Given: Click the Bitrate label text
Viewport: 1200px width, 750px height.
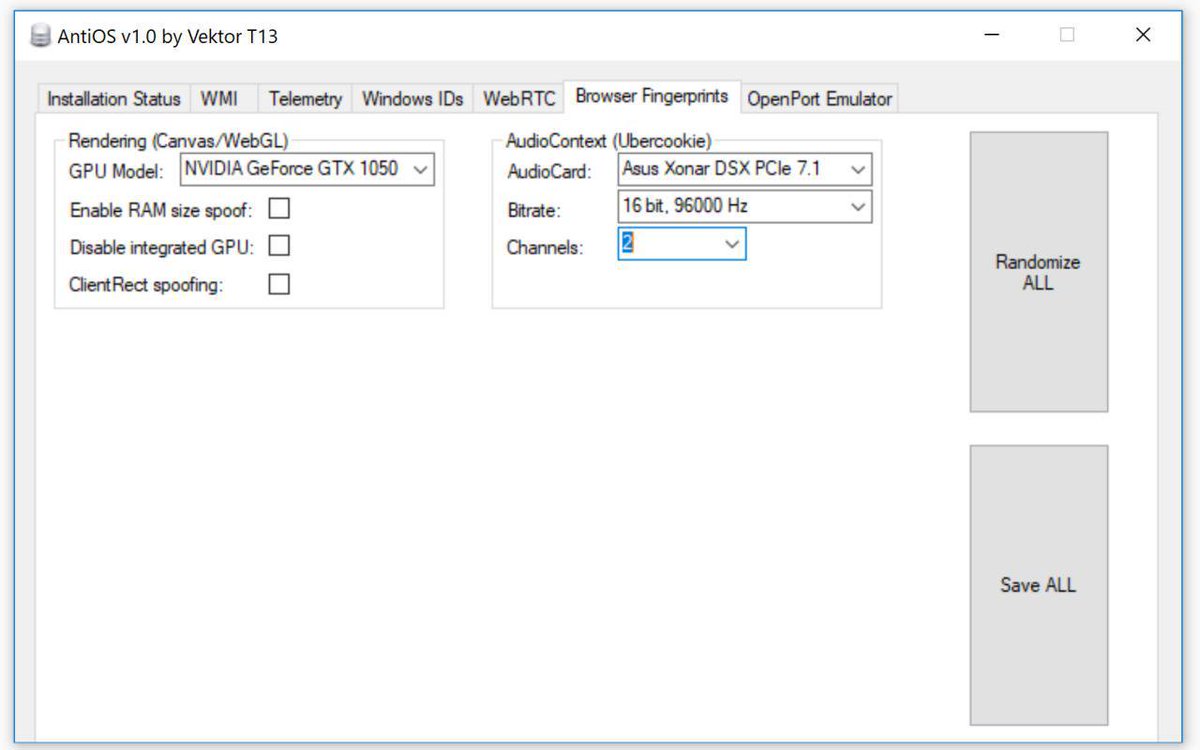Looking at the screenshot, I should click(x=535, y=210).
